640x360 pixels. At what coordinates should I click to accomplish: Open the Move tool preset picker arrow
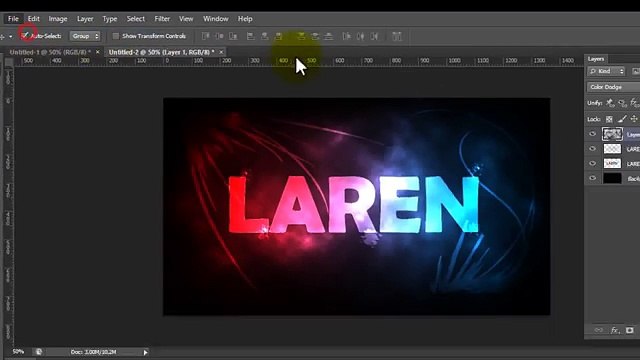click(x=11, y=36)
